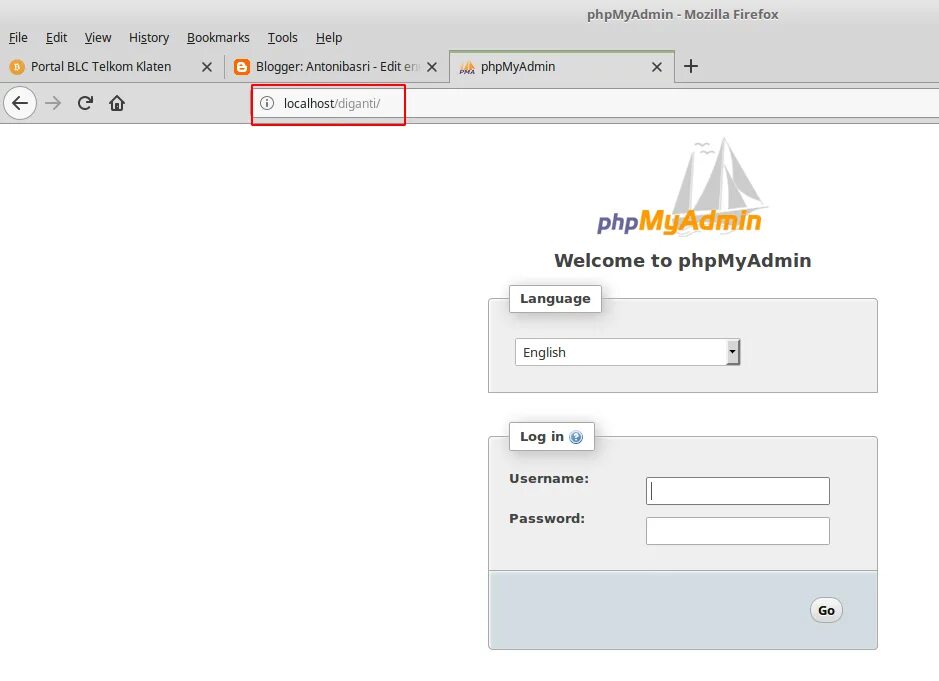The height and width of the screenshot is (681, 939).
Task: Click the forward navigation arrow
Action: 53,103
